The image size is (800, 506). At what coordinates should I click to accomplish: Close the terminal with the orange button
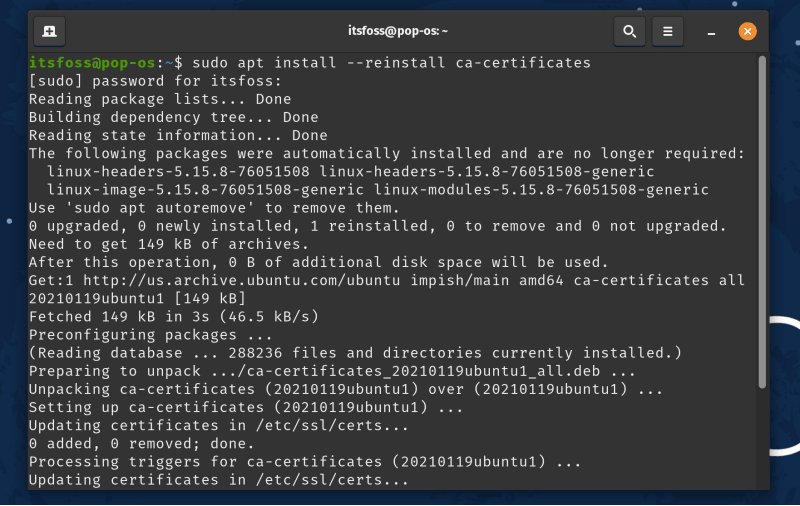[x=747, y=31]
